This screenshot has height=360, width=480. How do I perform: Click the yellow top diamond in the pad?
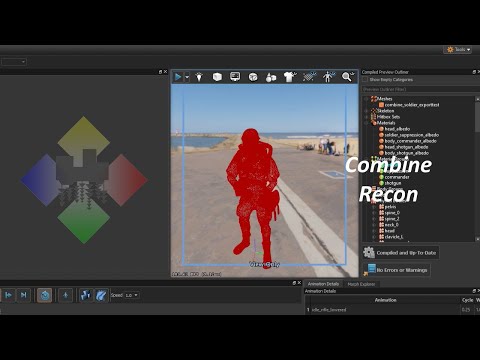point(83,137)
